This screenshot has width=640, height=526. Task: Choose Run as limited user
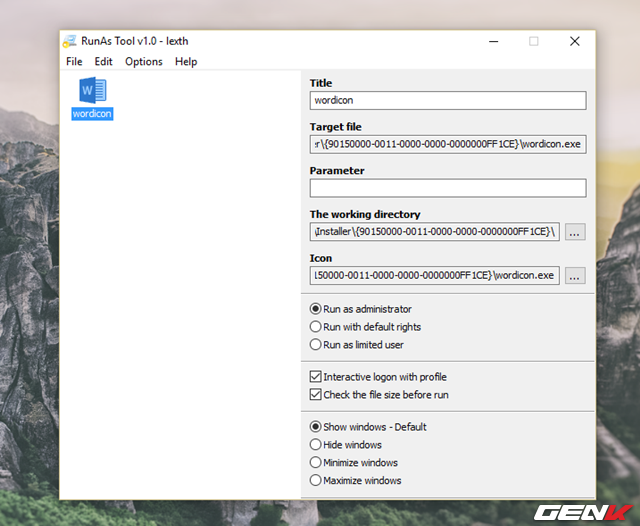[316, 345]
